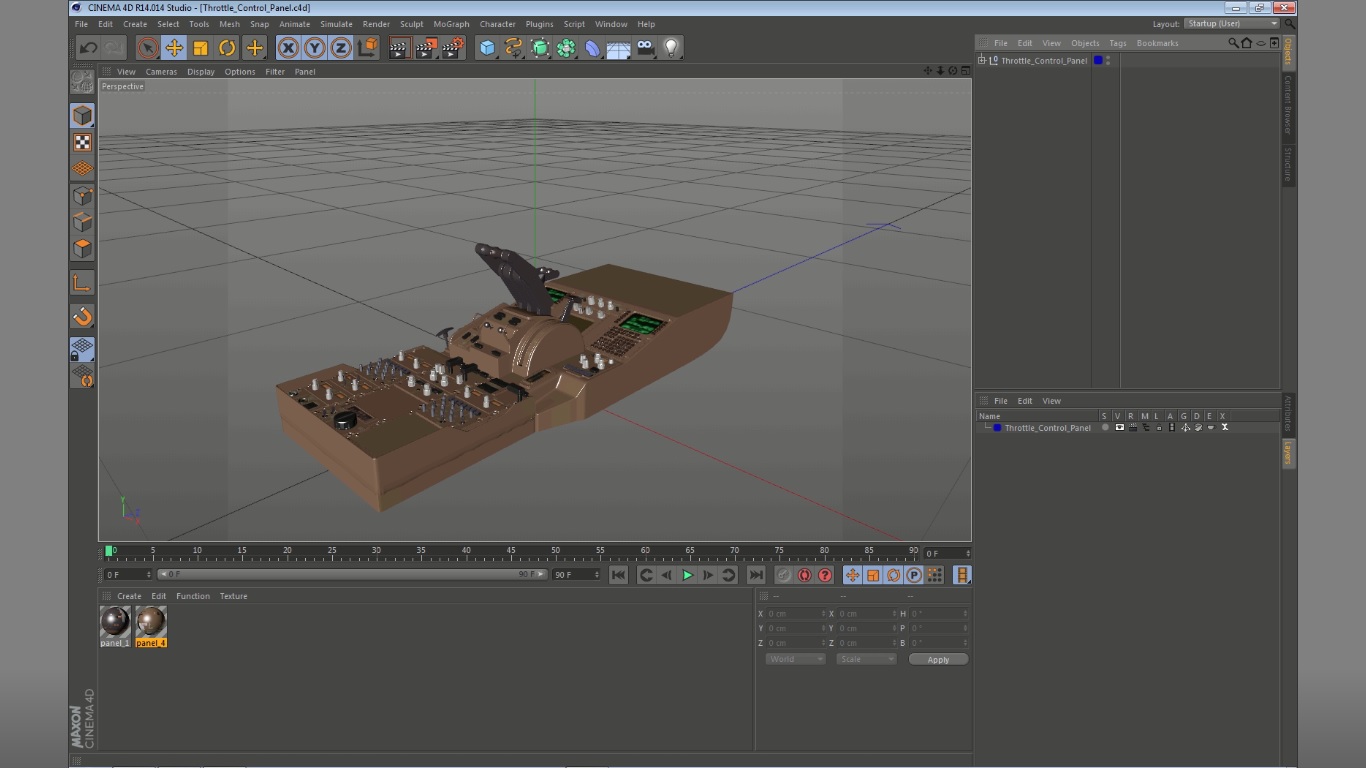Go to end of animation
The height and width of the screenshot is (768, 1366).
point(756,575)
